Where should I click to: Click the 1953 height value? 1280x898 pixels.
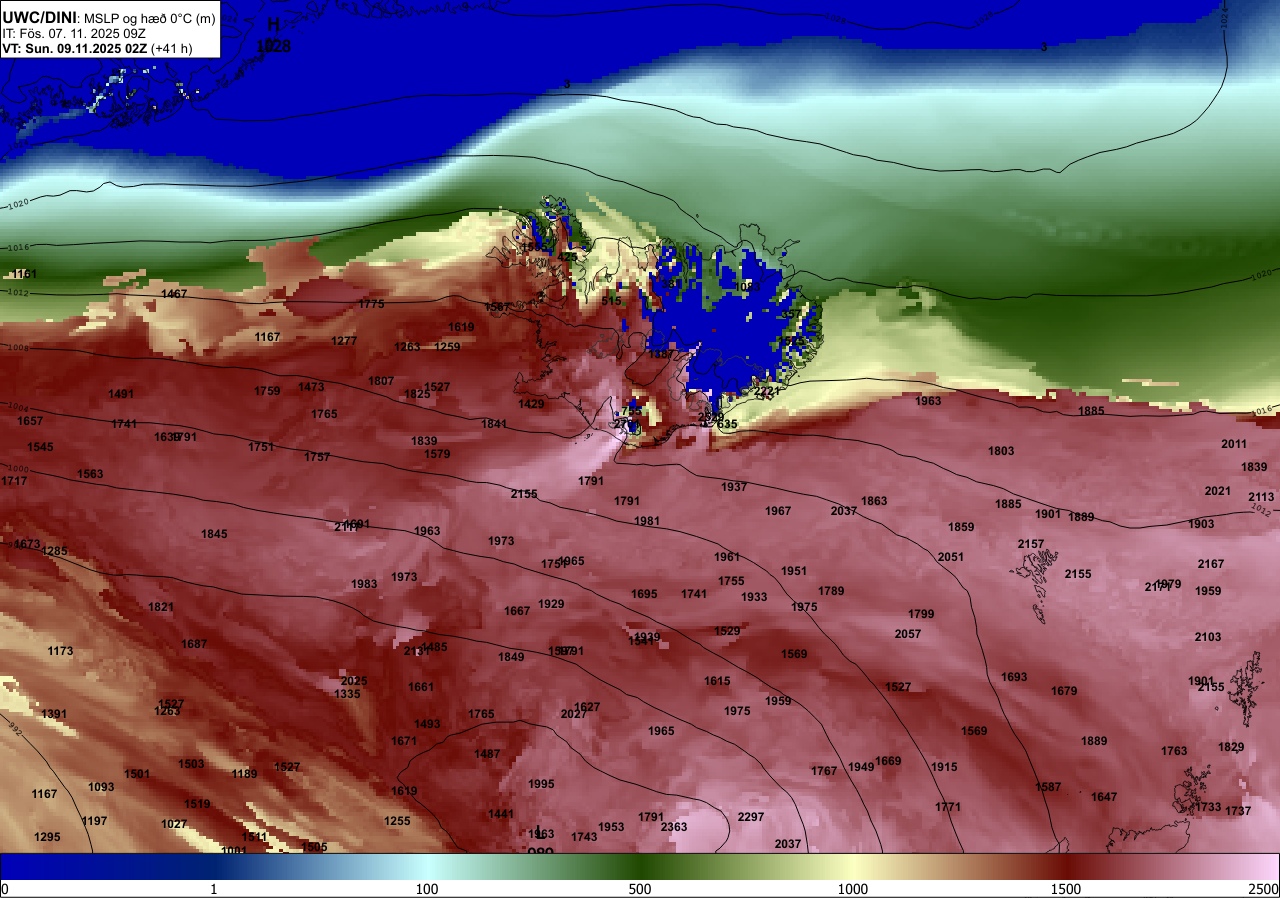611,827
